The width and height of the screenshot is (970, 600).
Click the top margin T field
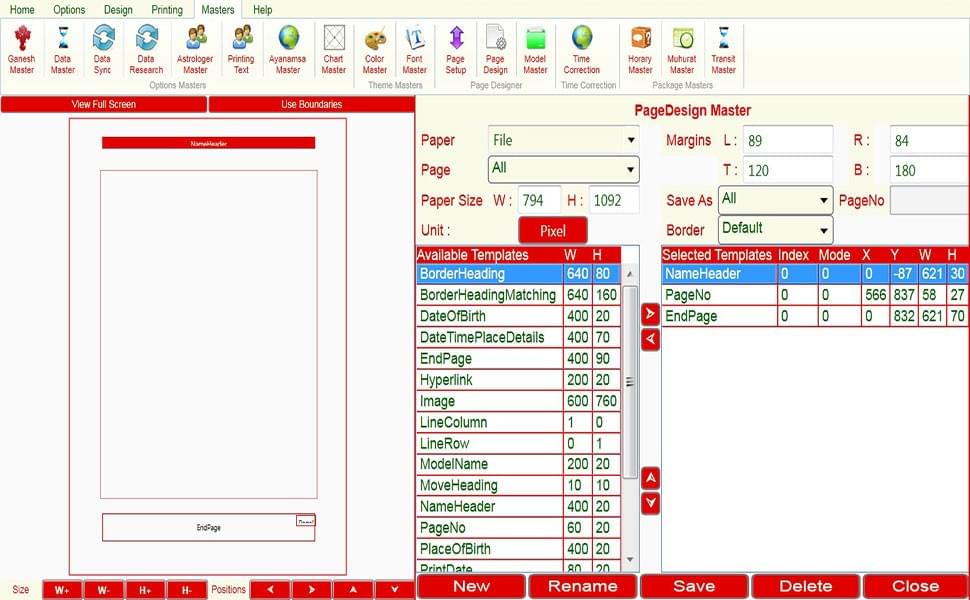788,170
